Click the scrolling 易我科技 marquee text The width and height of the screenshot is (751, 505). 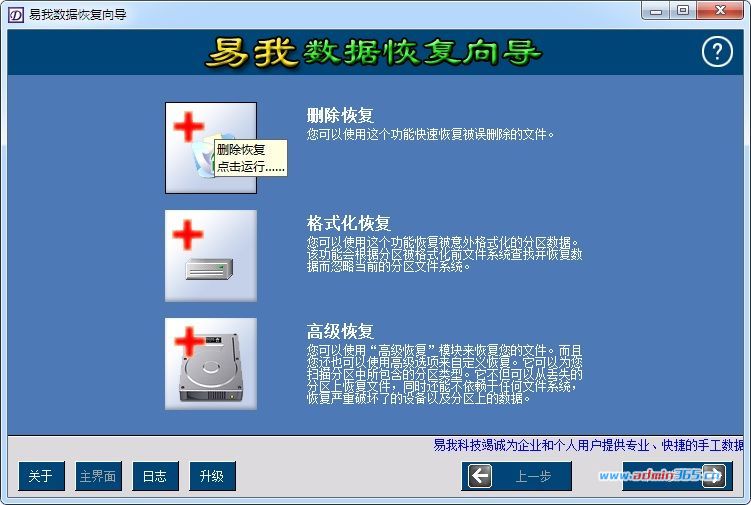[588, 446]
